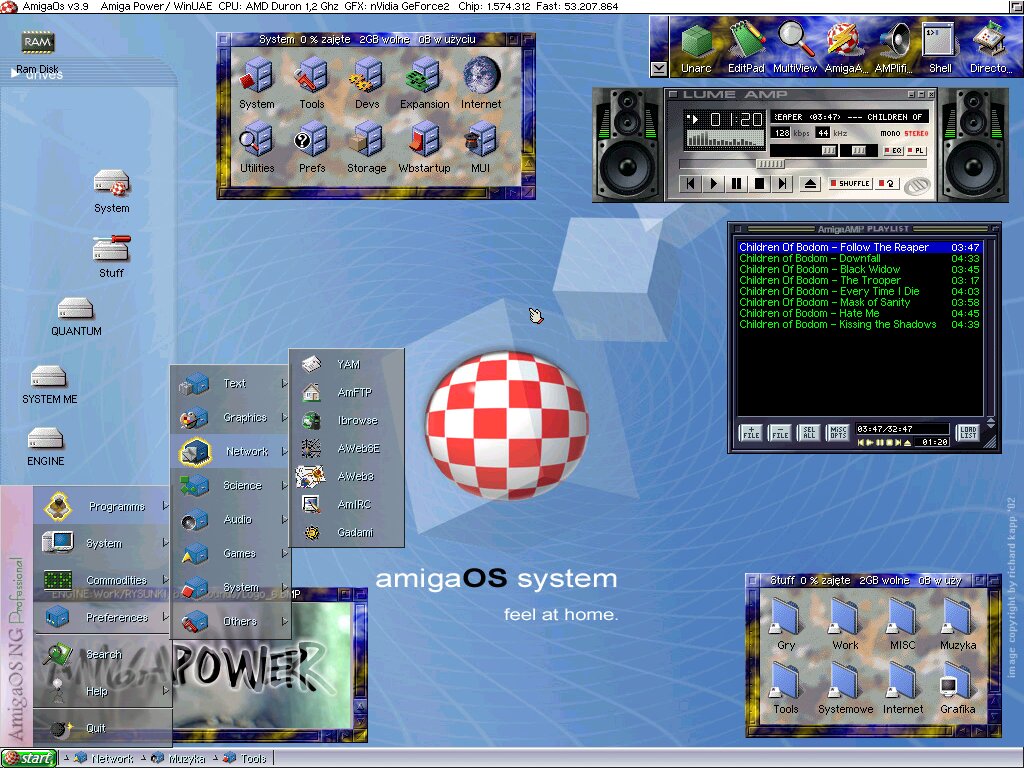
Task: Open the Internet globe icon in System window
Action: [x=481, y=82]
